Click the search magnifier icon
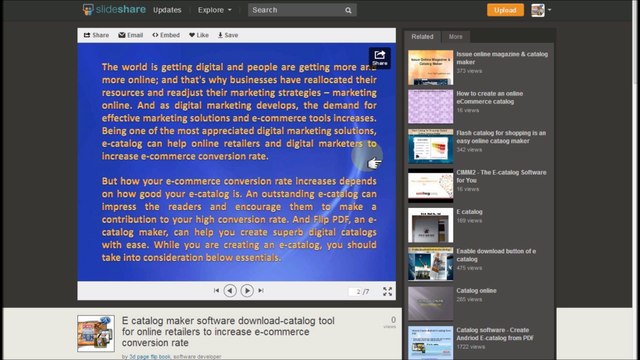Screen dimensions: 640x360 (x=348, y=10)
